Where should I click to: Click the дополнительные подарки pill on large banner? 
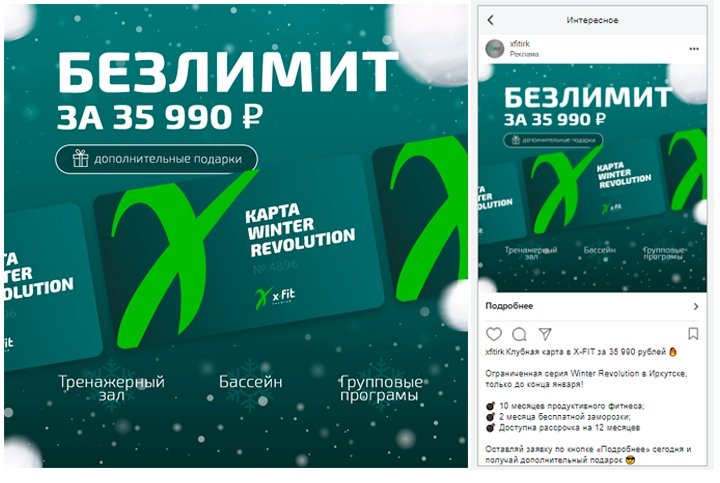pos(157,159)
